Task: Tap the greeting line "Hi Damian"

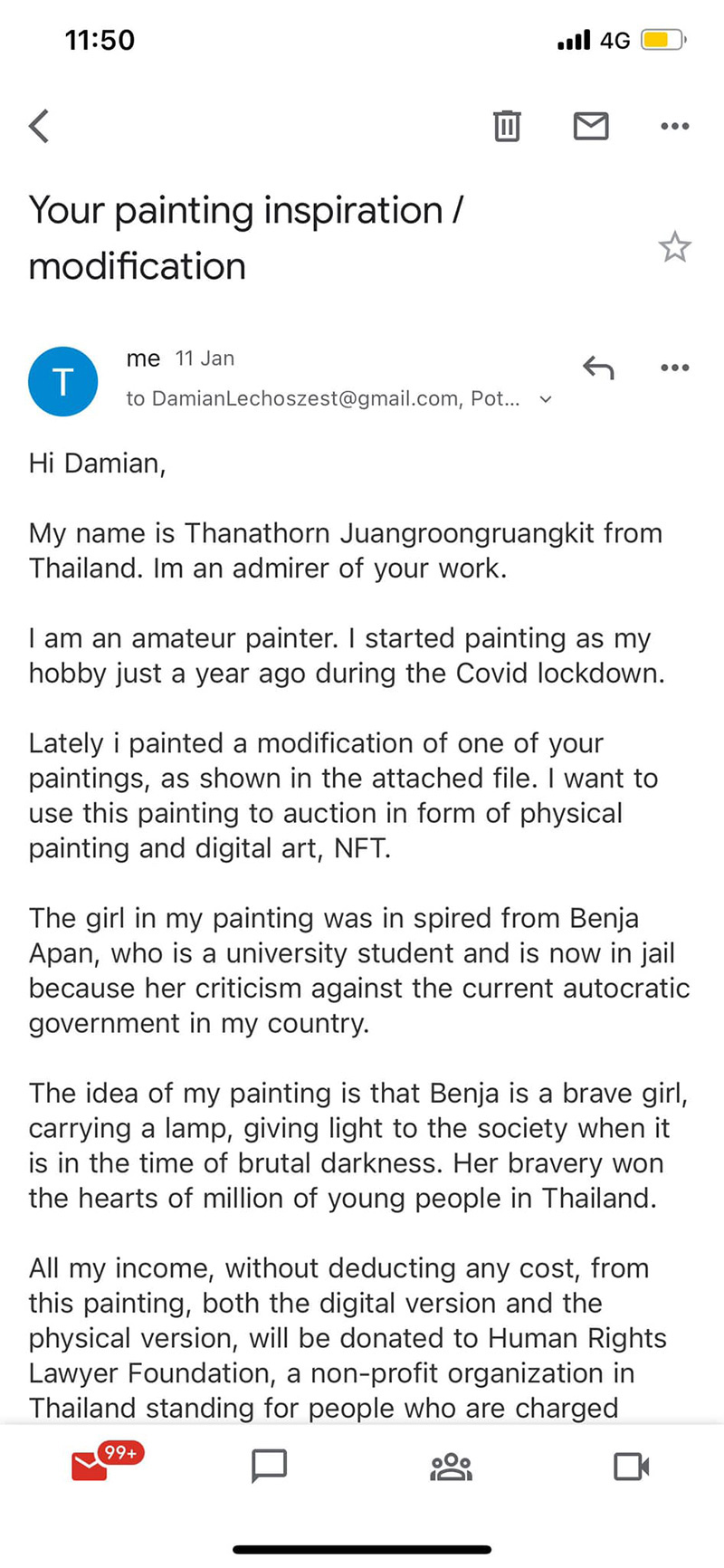Action: (x=97, y=464)
